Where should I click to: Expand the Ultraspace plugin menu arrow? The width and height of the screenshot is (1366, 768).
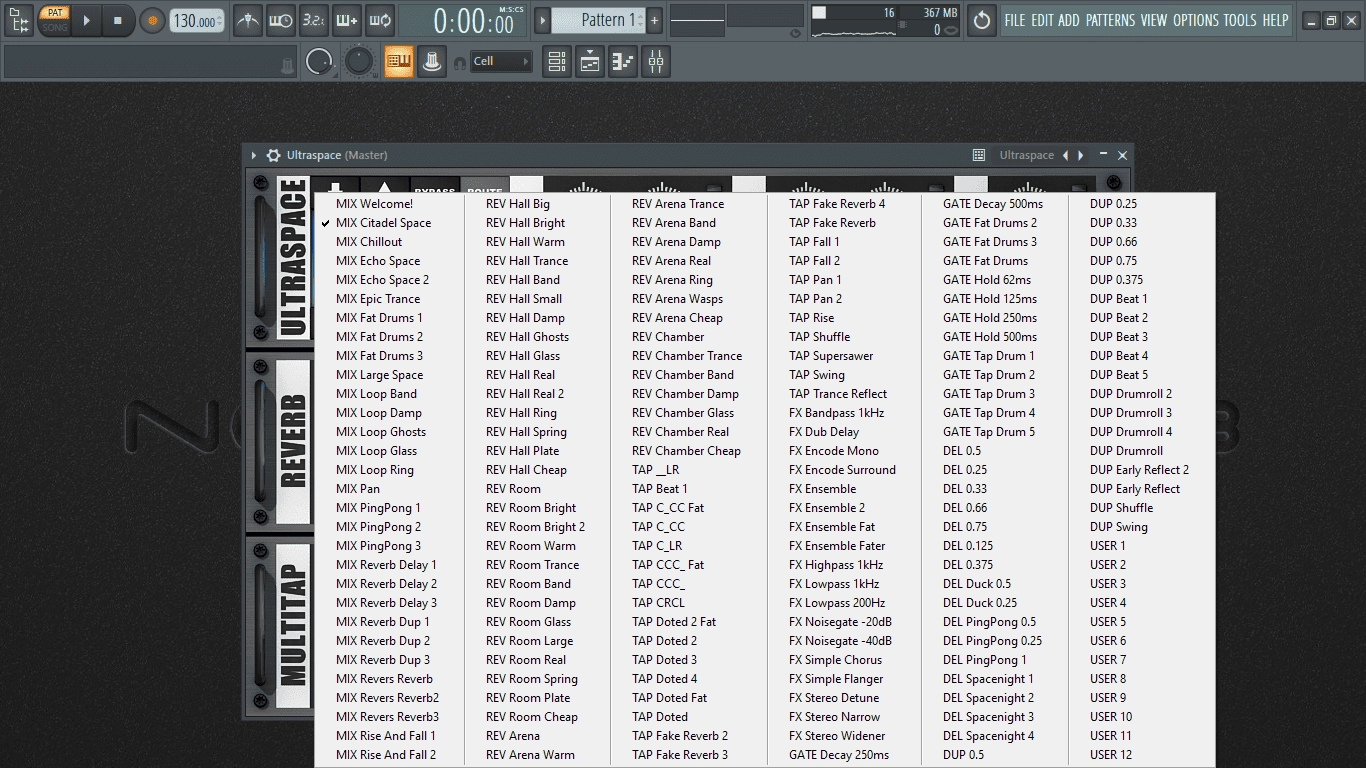tap(254, 155)
